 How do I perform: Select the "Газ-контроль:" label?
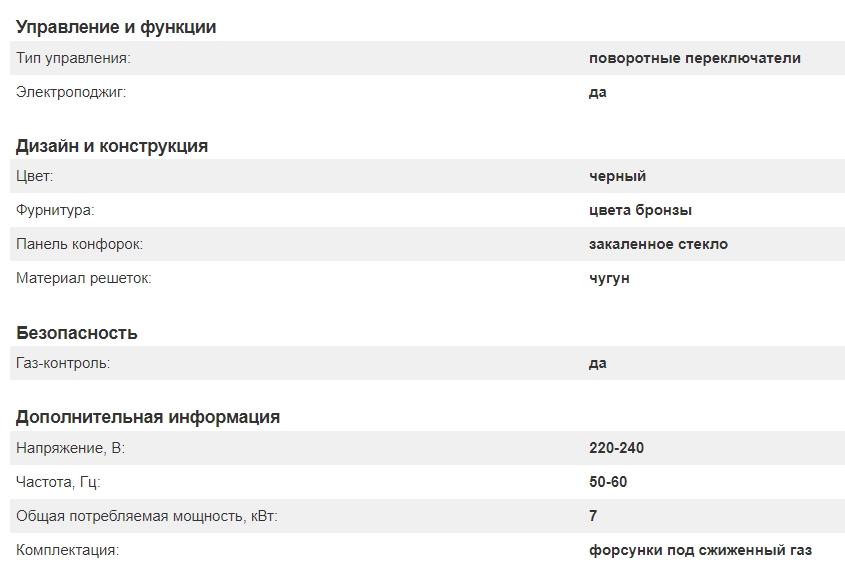(x=63, y=363)
